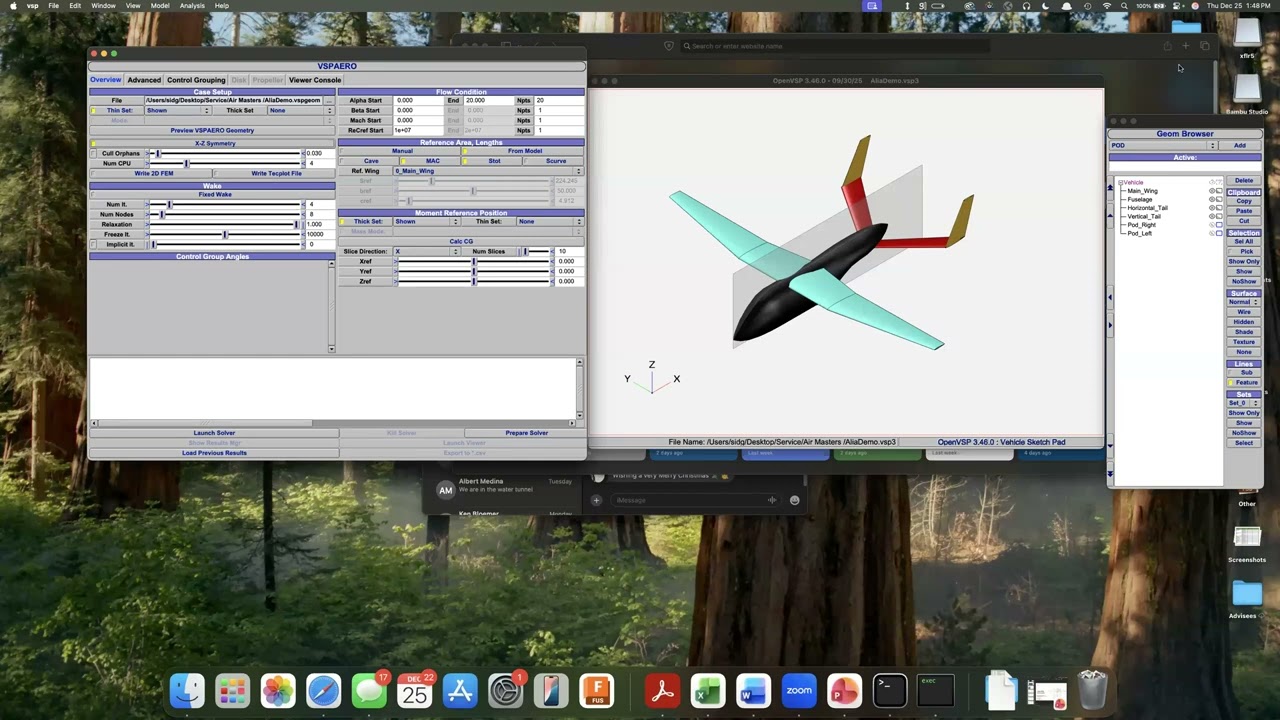Image resolution: width=1280 pixels, height=720 pixels.
Task: Select Horizontal_Tail in the Geom Browser tree
Action: (1147, 208)
